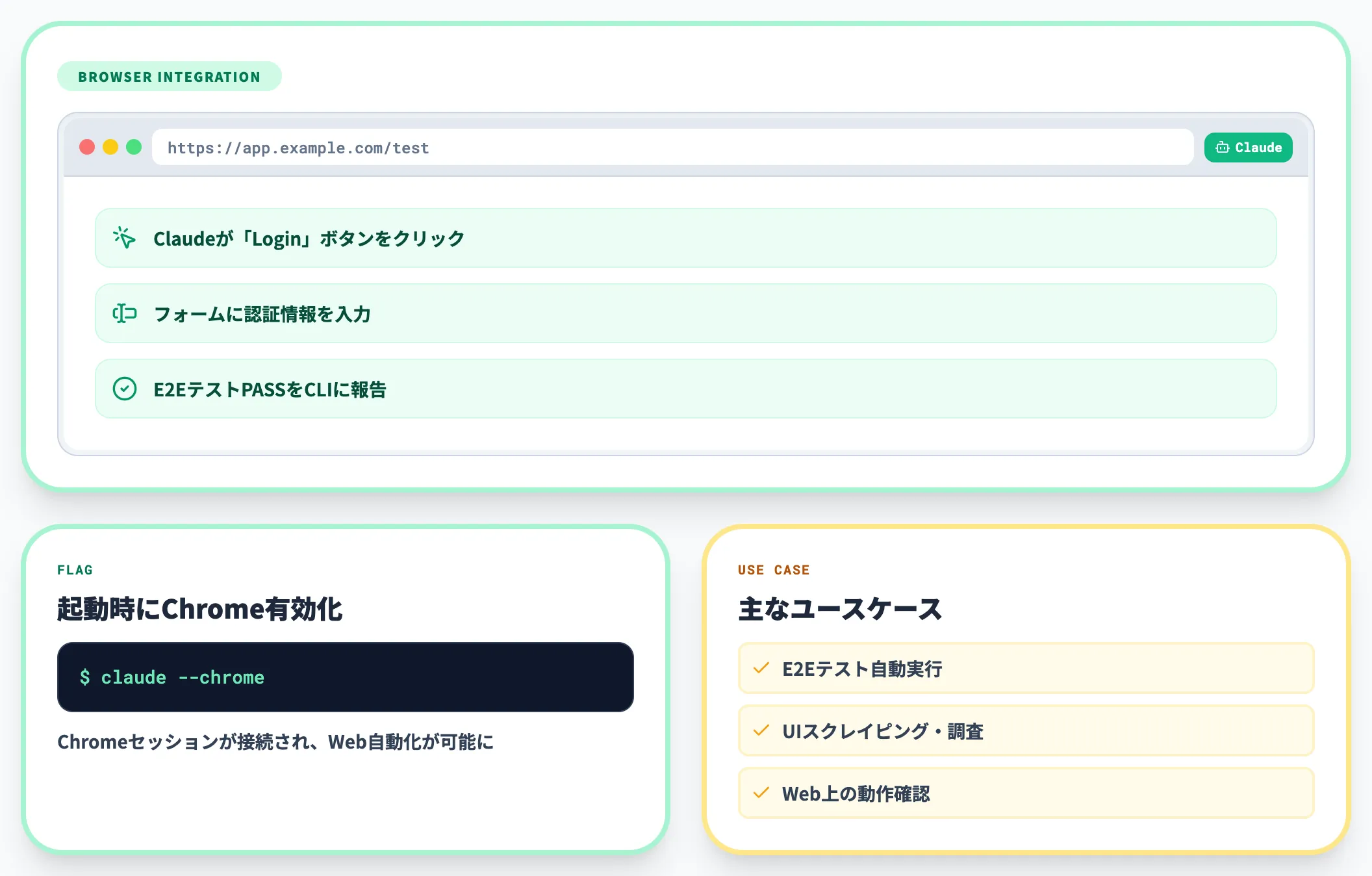Click checkmark next to Web上の動作確認
Viewport: 1372px width, 876px height.
click(761, 793)
